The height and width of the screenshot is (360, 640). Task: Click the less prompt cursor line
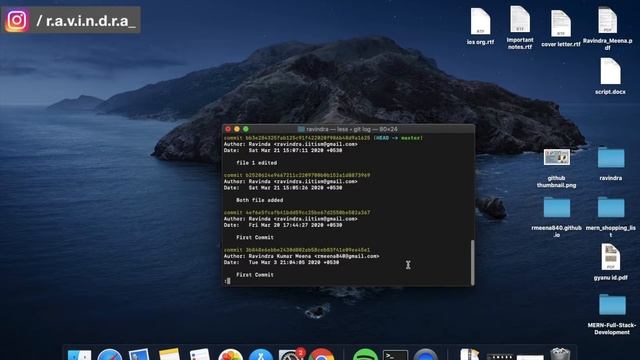coord(227,281)
